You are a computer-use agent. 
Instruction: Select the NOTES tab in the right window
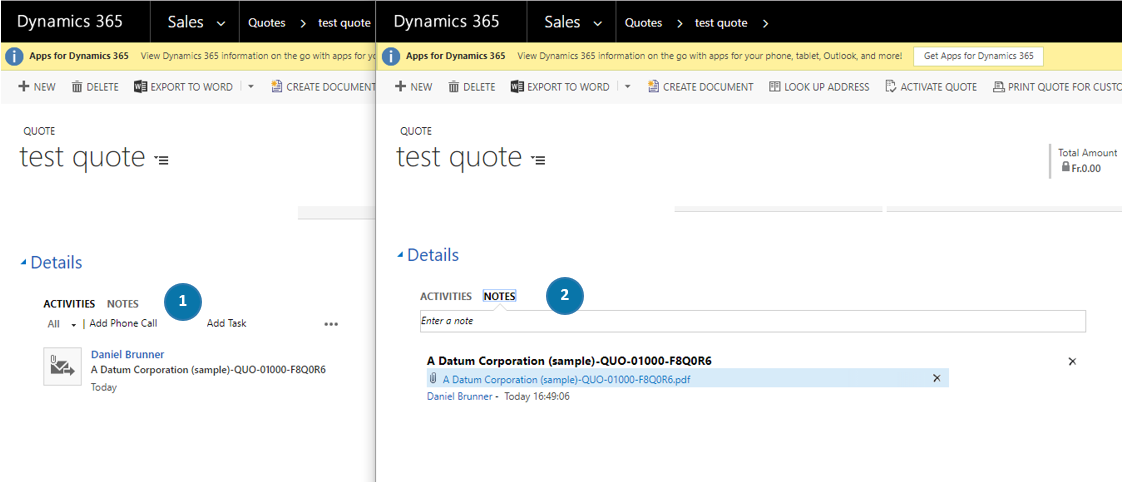(x=500, y=296)
